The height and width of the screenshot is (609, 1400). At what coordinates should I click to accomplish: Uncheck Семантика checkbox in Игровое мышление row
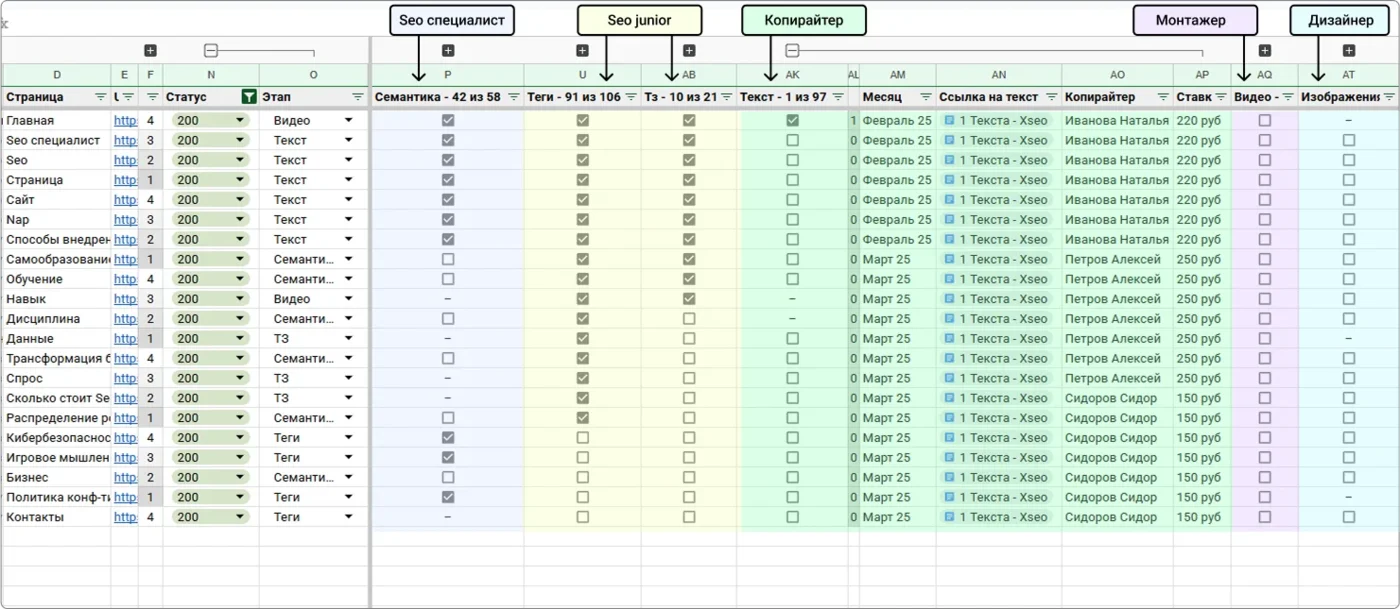448,457
